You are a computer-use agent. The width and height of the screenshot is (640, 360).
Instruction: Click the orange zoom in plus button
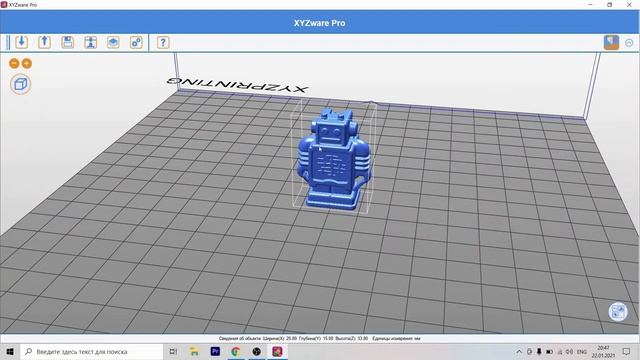pos(27,63)
